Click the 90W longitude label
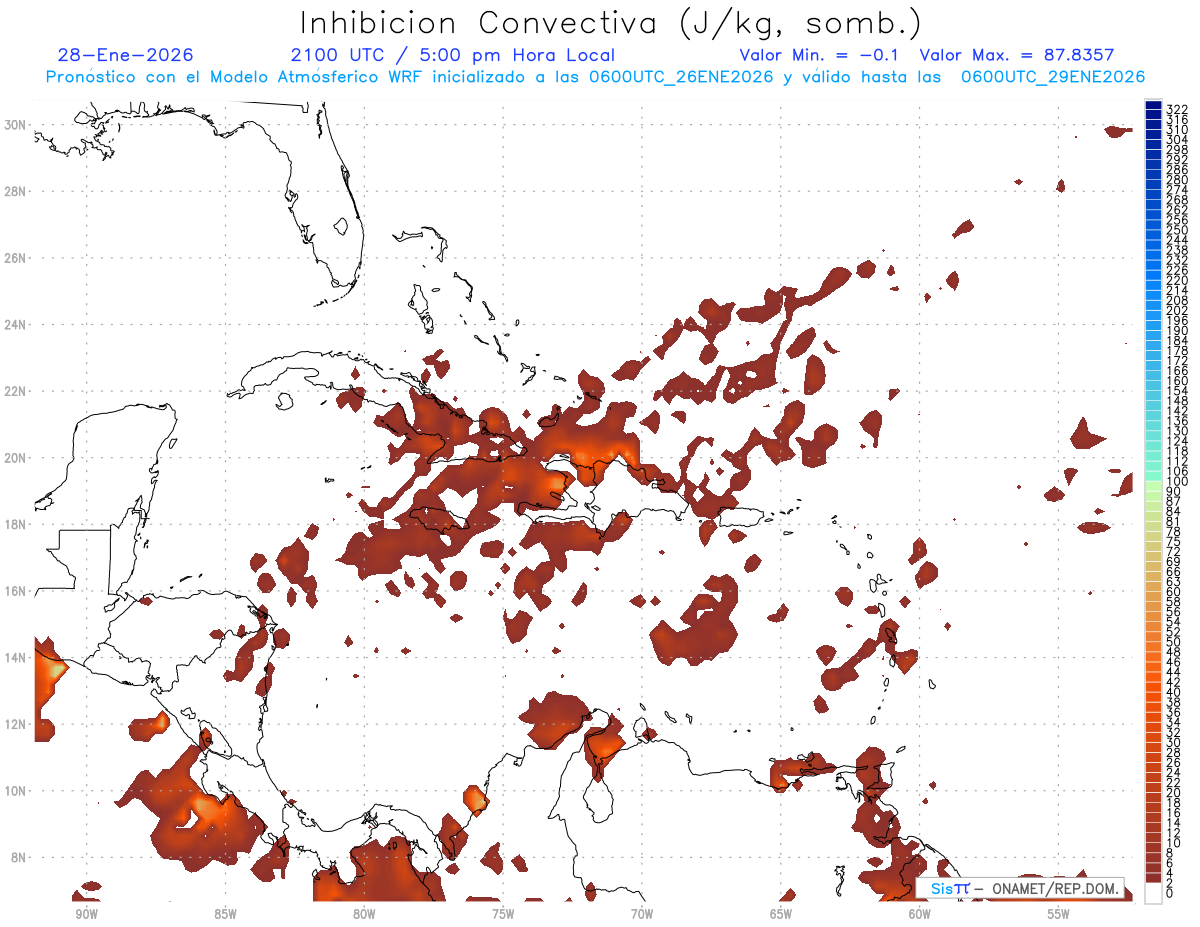This screenshot has height=927, width=1200. tap(86, 912)
